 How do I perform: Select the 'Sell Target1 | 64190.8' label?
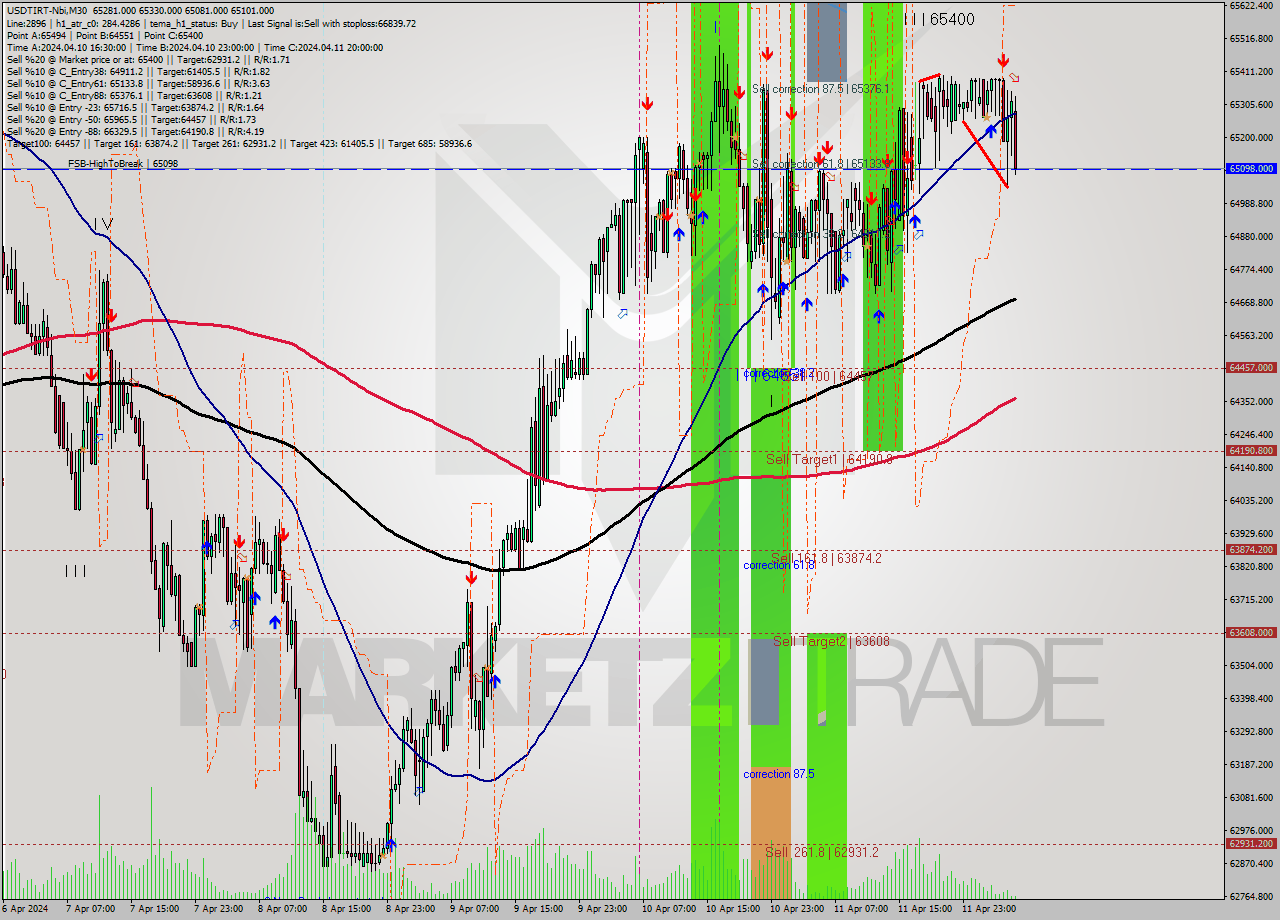click(829, 459)
